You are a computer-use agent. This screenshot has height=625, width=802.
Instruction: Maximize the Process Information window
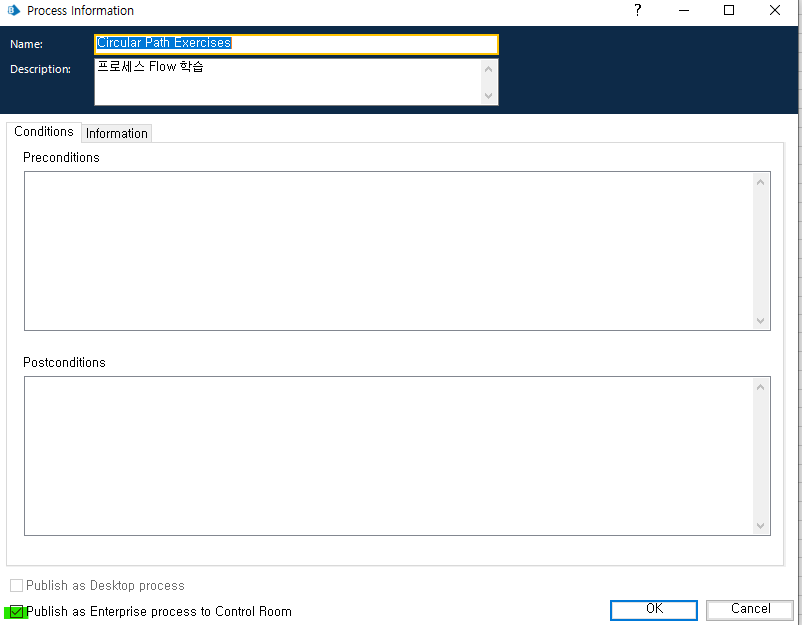(729, 10)
